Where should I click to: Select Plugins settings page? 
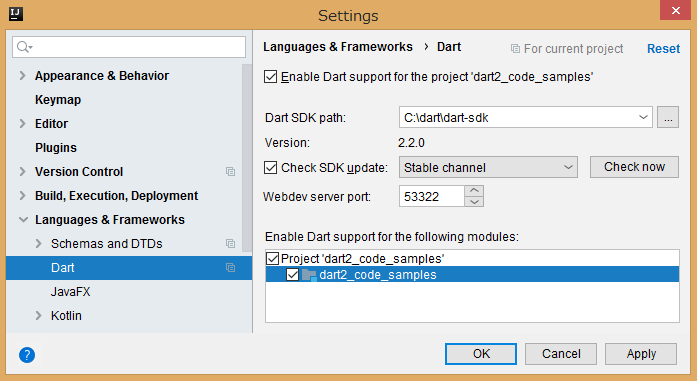point(56,148)
